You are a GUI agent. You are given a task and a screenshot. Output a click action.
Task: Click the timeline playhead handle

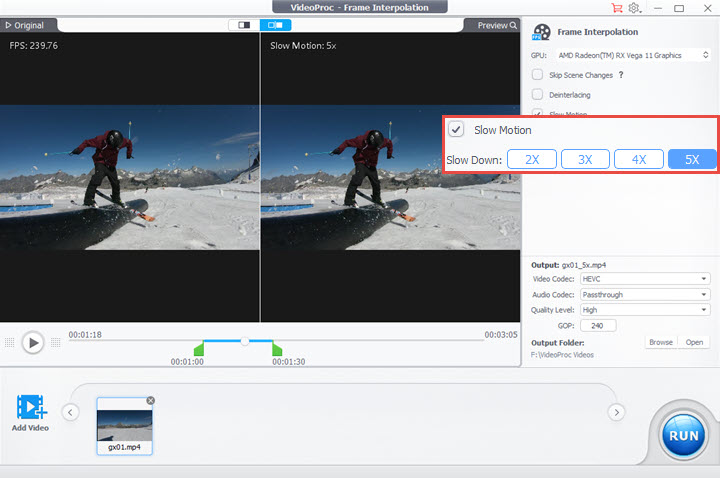tap(244, 341)
